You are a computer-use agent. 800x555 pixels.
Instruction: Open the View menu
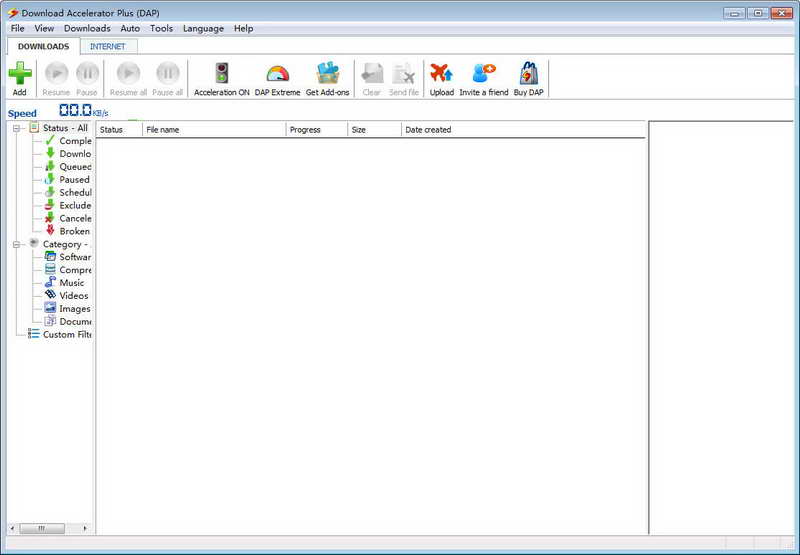[44, 29]
